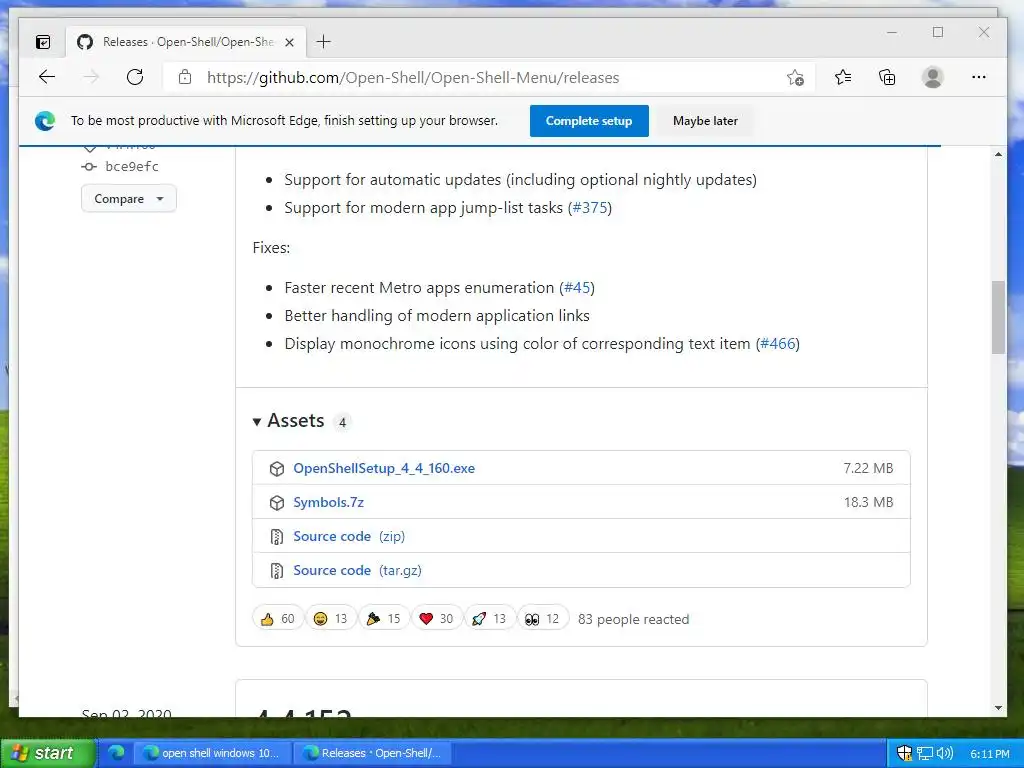
Task: Open issue #375 link
Action: click(590, 208)
